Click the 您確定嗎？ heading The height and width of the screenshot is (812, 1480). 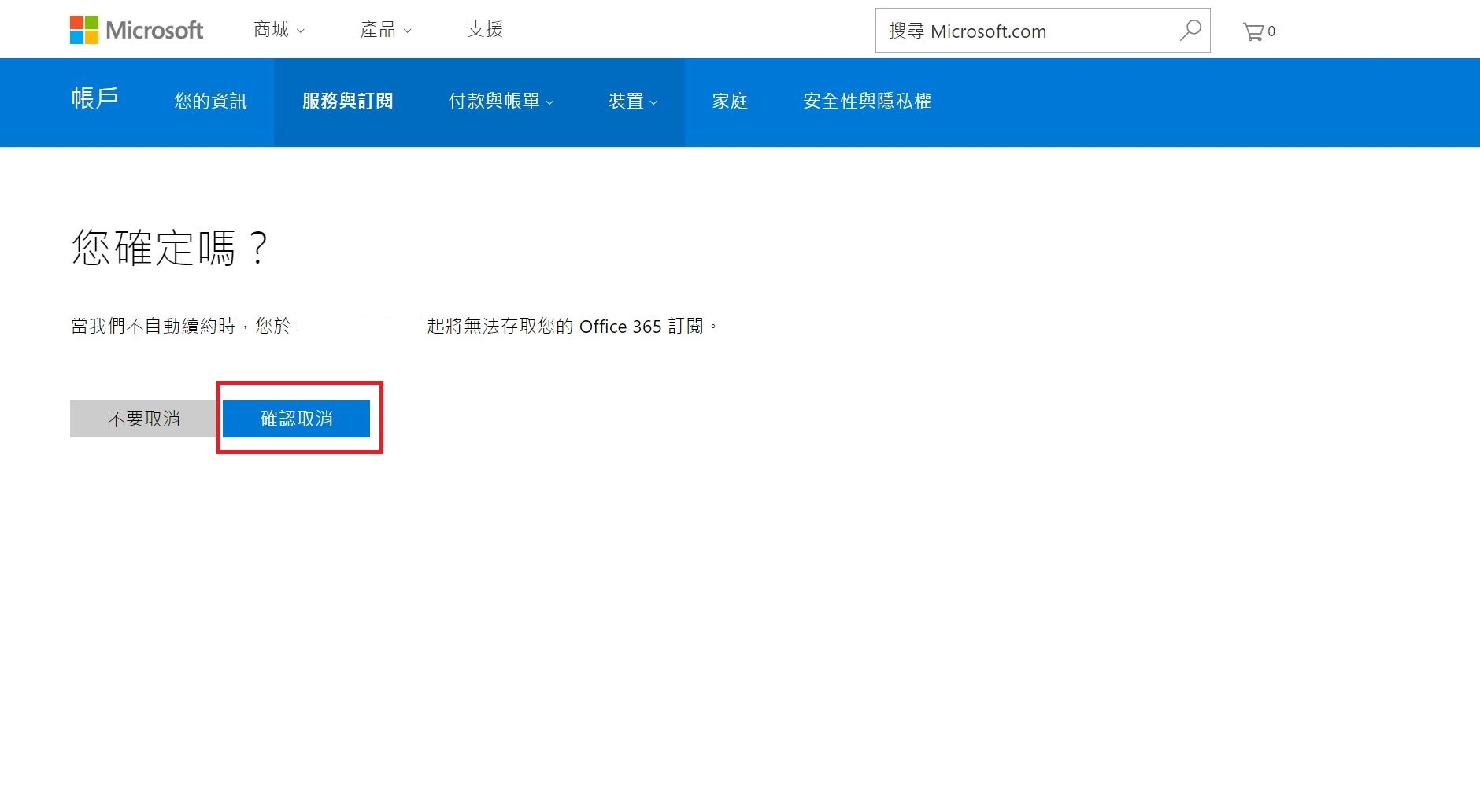click(170, 248)
